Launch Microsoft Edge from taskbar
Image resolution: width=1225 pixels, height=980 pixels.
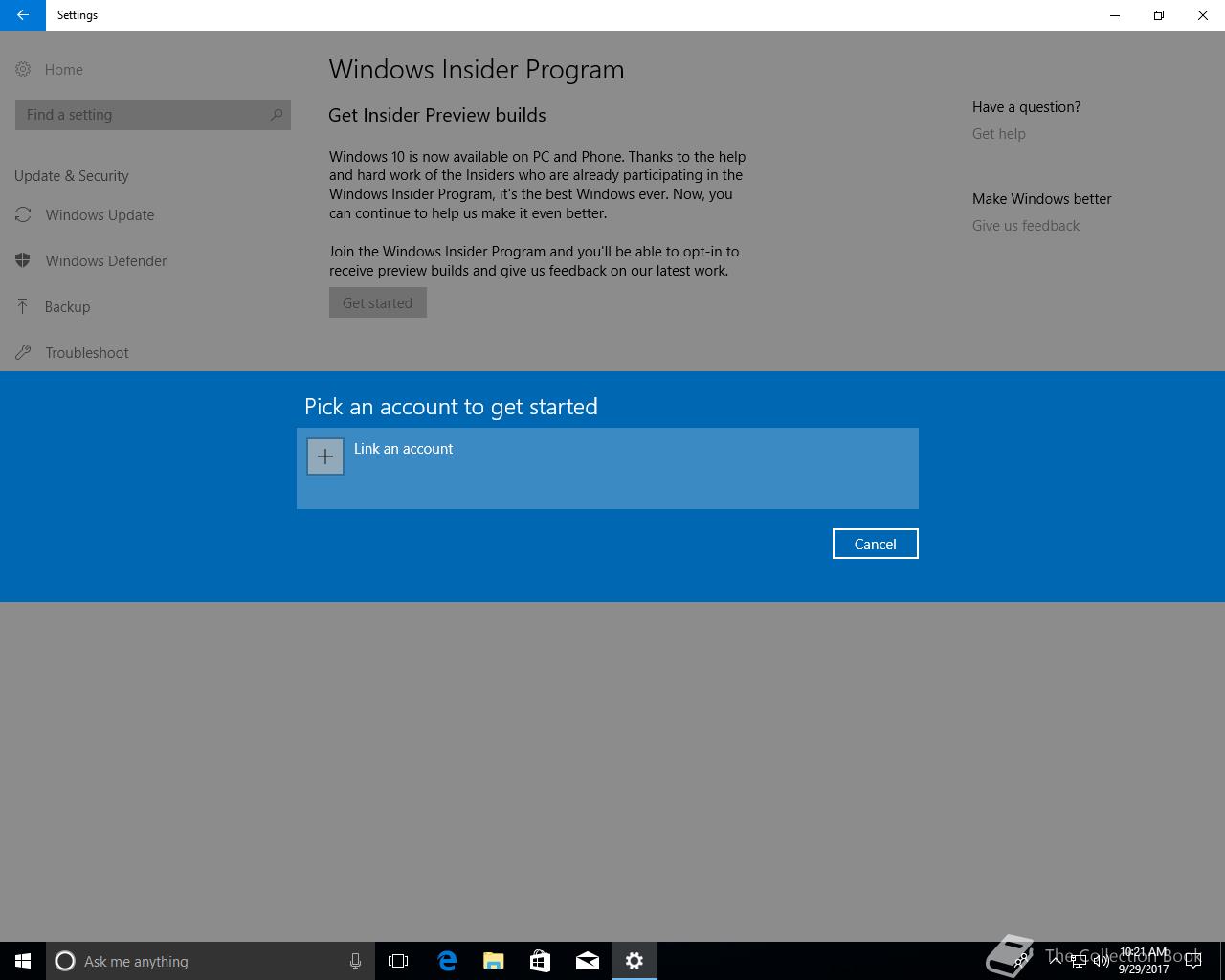coord(447,961)
